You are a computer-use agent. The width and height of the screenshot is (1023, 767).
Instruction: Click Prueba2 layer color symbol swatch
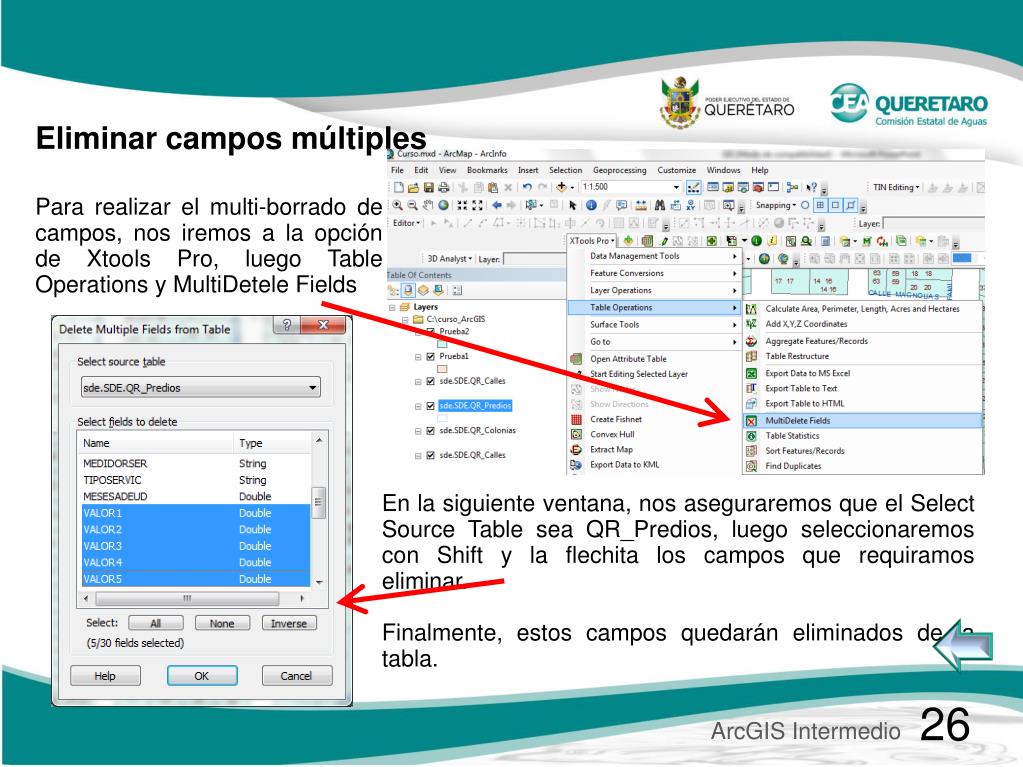click(442, 344)
